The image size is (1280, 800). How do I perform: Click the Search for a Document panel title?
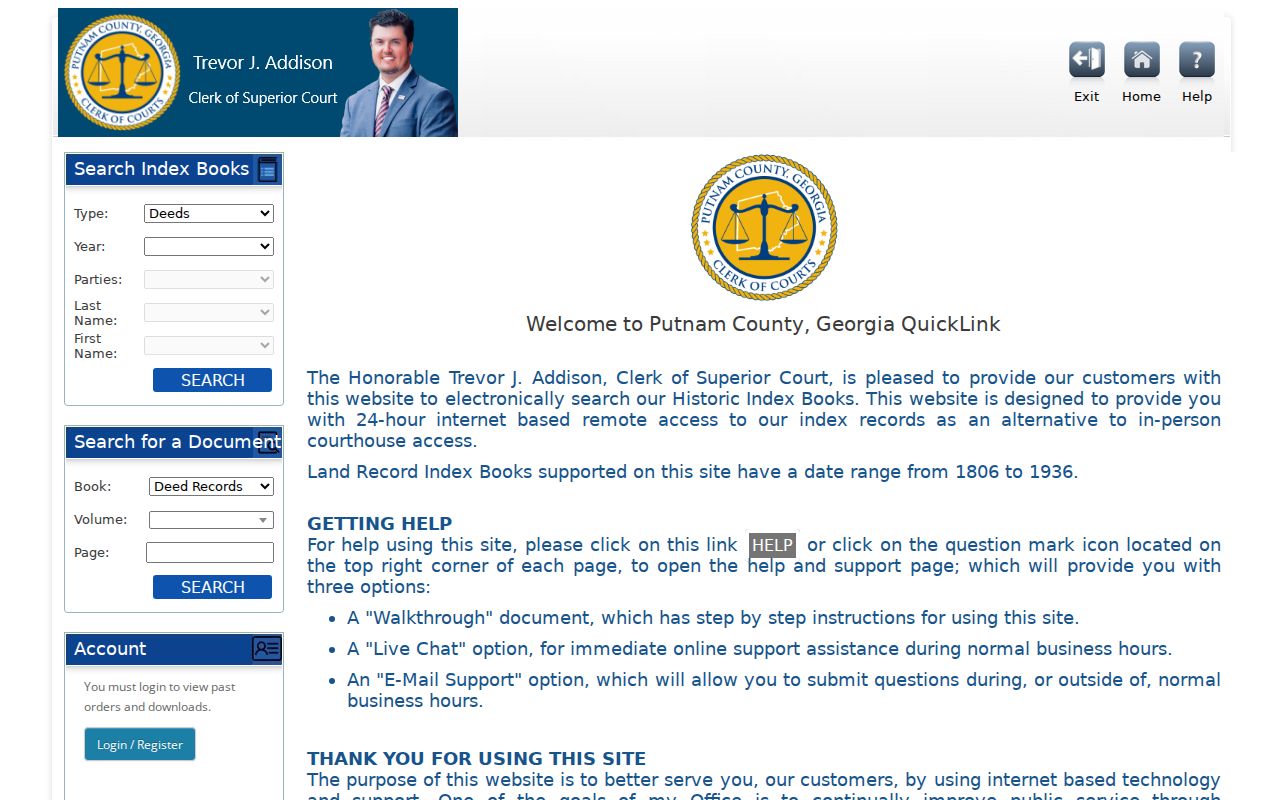[177, 442]
